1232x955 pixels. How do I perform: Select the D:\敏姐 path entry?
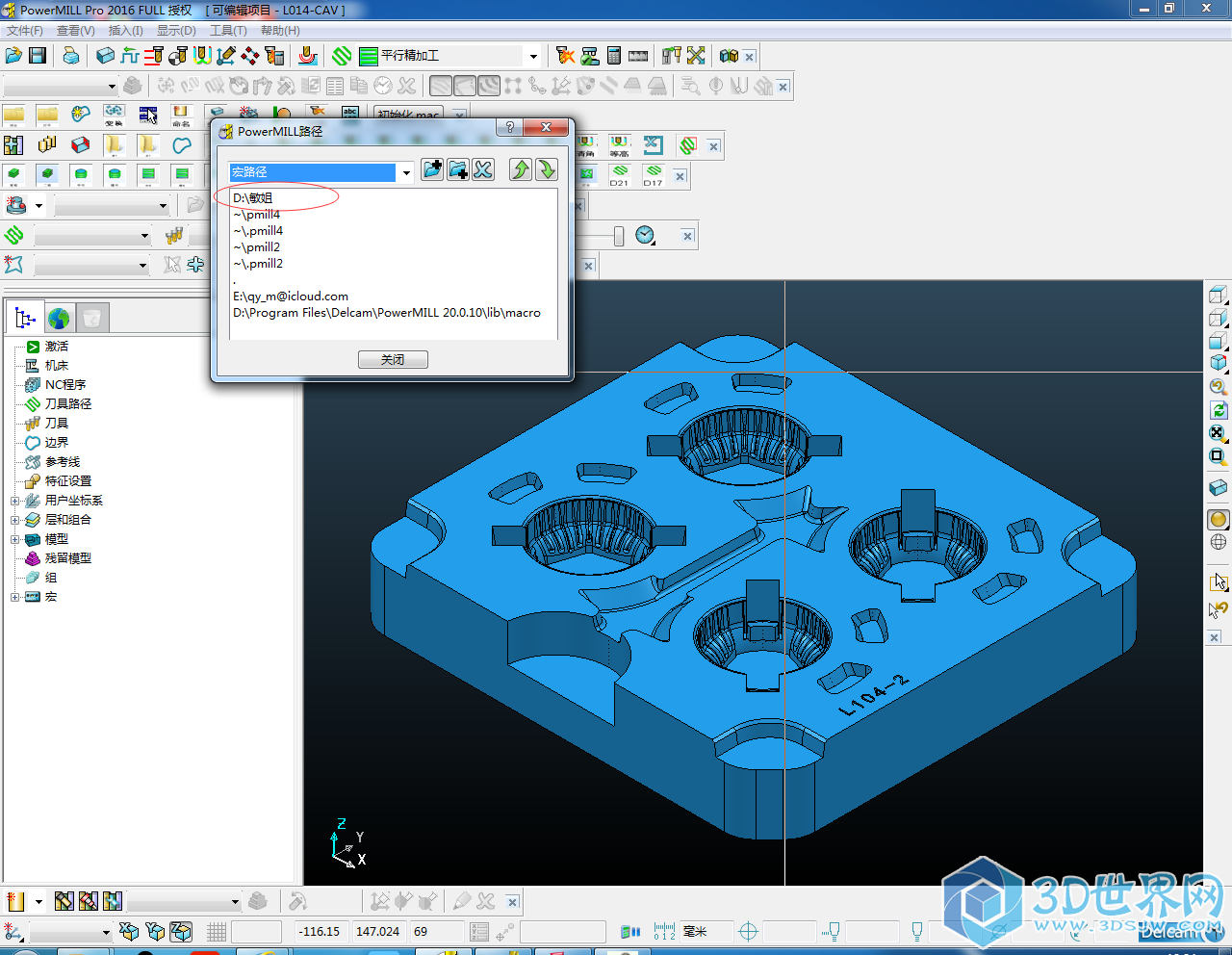pyautogui.click(x=253, y=198)
